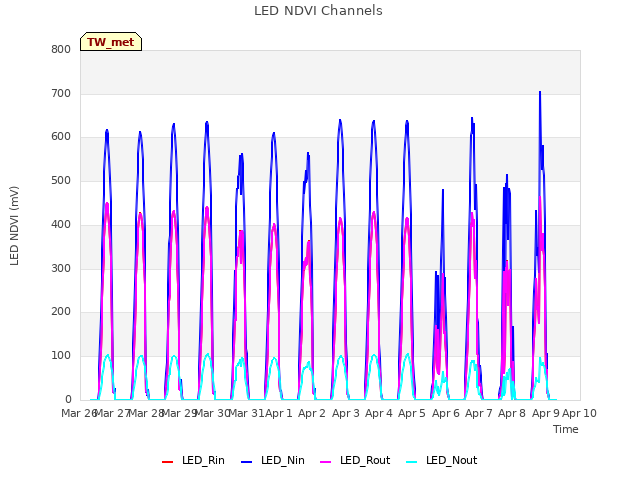Click the y-axis tick 800

pyautogui.click(x=61, y=49)
